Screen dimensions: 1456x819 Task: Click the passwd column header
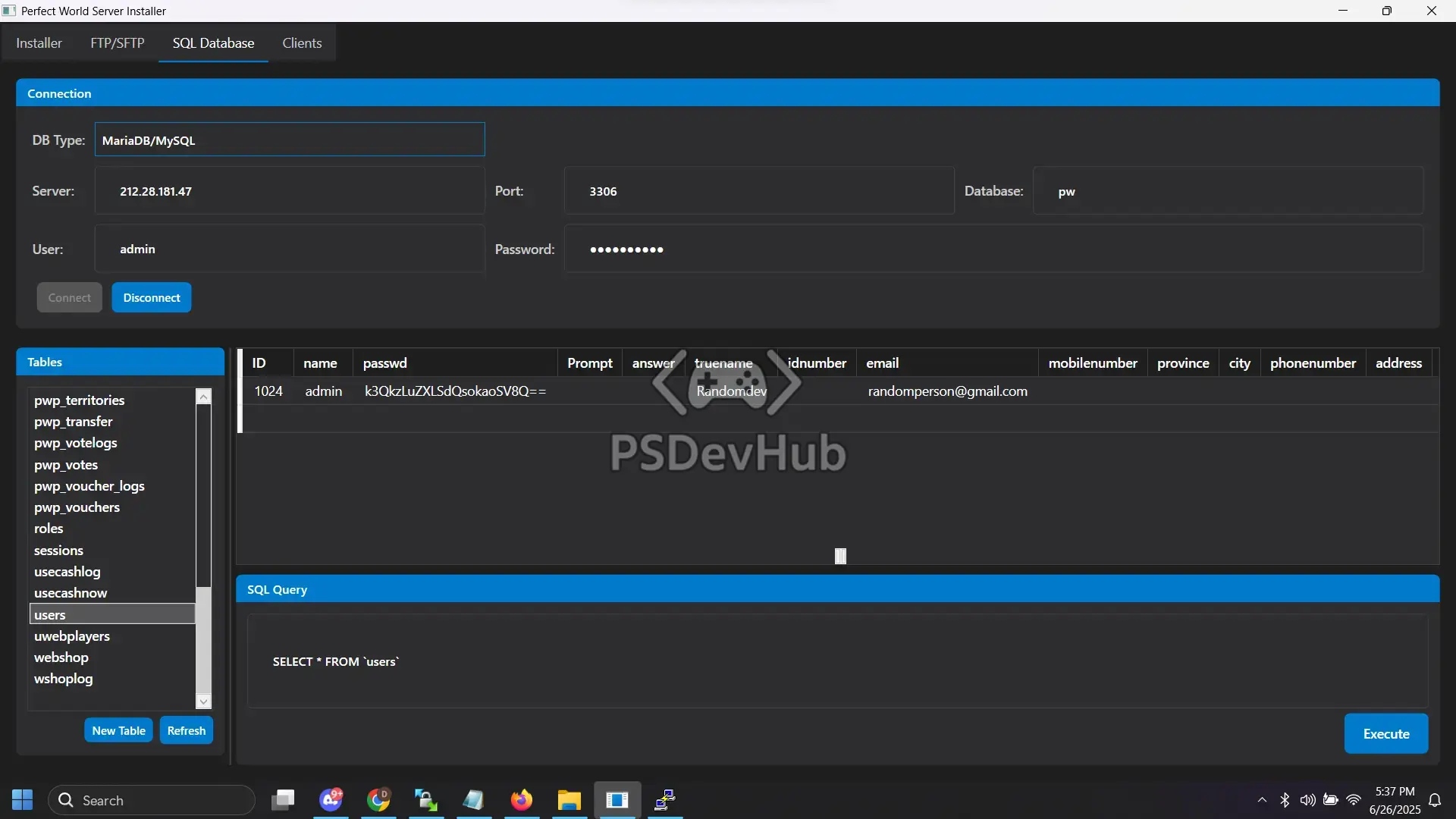coord(456,363)
